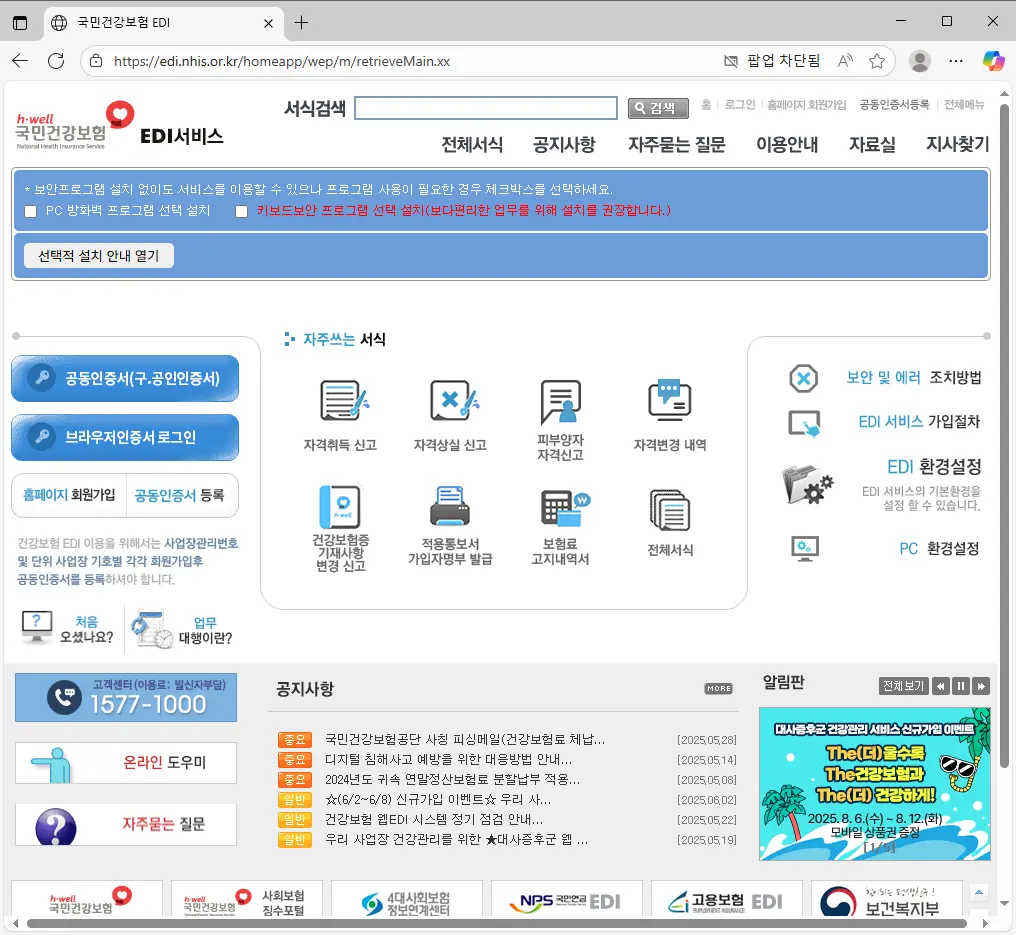Open the 4대사회보험 정보연계센터 banner
The image size is (1016, 935).
[407, 901]
